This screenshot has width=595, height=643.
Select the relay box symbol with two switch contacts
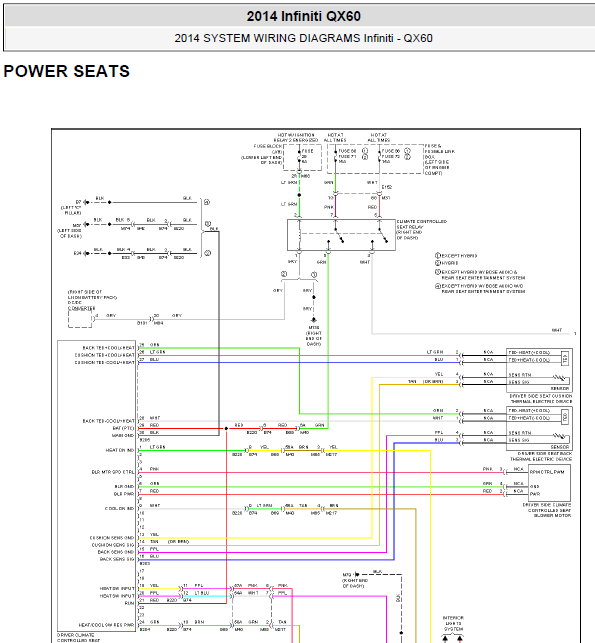click(341, 235)
